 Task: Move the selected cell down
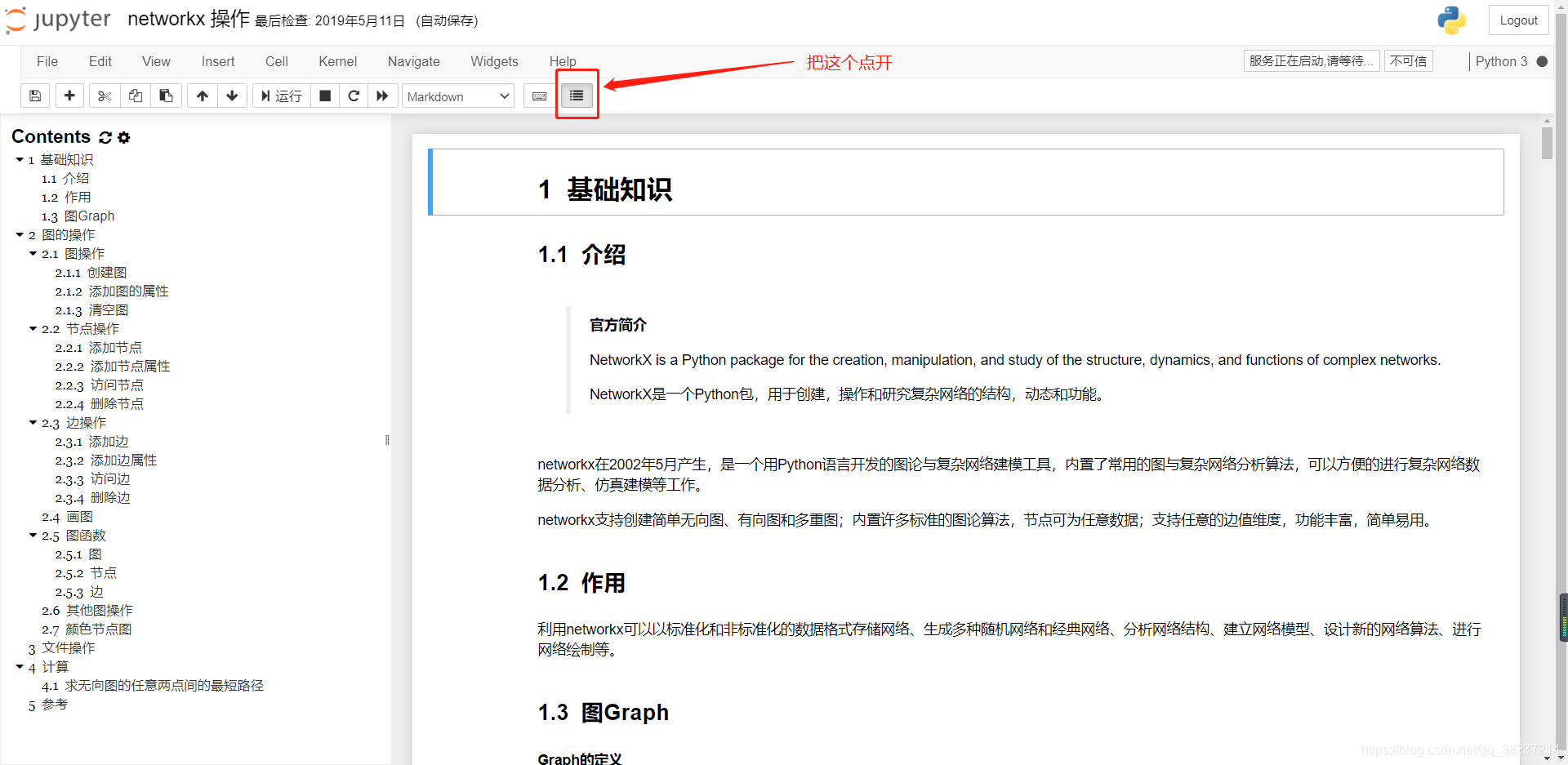click(x=233, y=96)
